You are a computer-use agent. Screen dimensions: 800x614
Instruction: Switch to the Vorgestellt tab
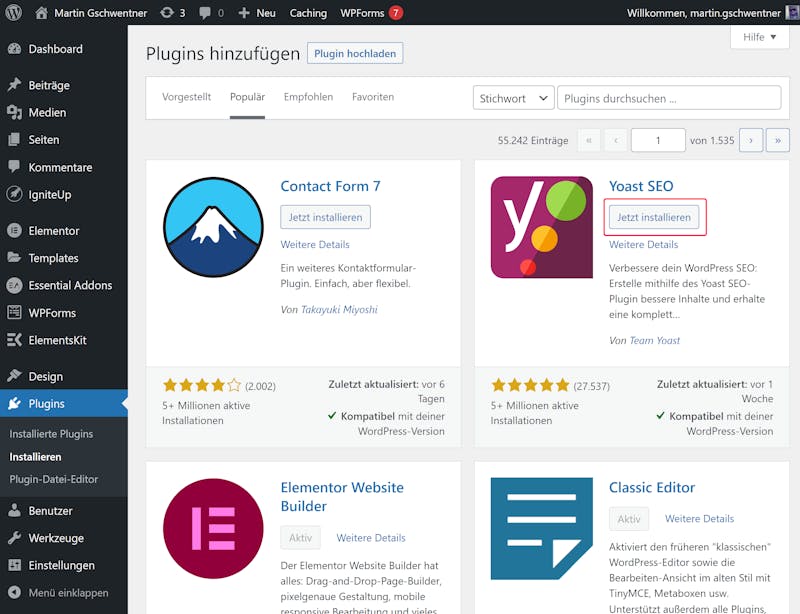coord(187,97)
